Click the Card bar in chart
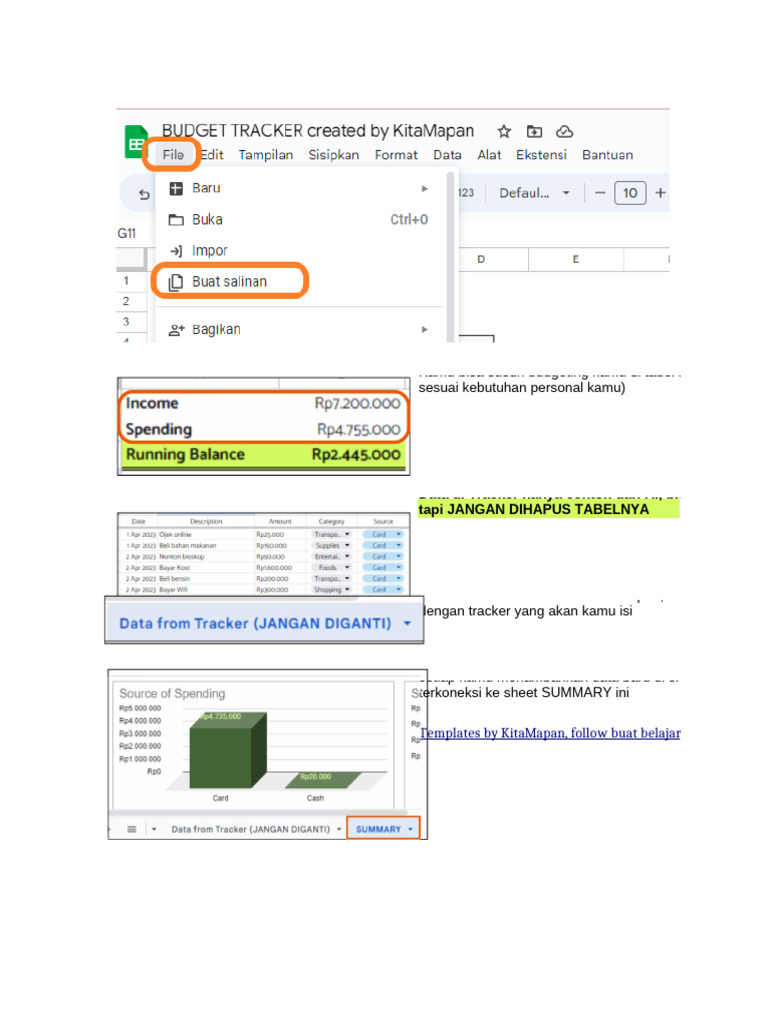 tap(227, 750)
